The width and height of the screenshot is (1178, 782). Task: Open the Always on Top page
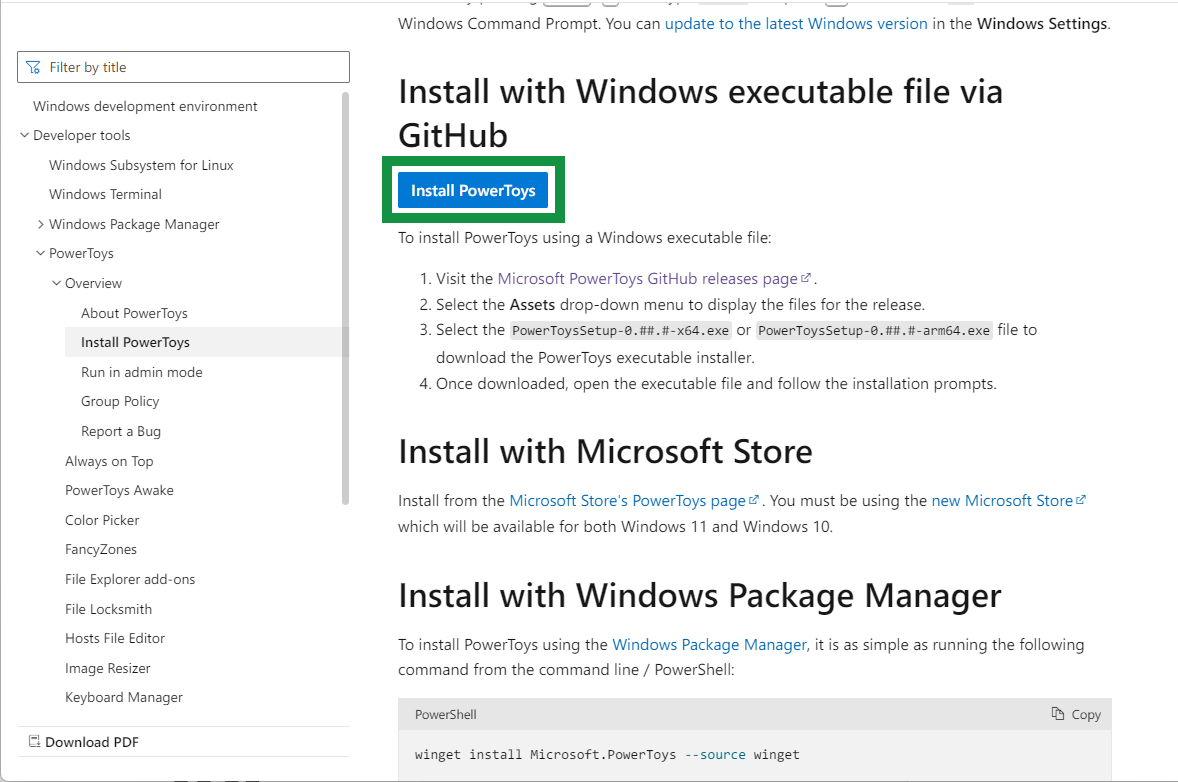[x=109, y=461]
